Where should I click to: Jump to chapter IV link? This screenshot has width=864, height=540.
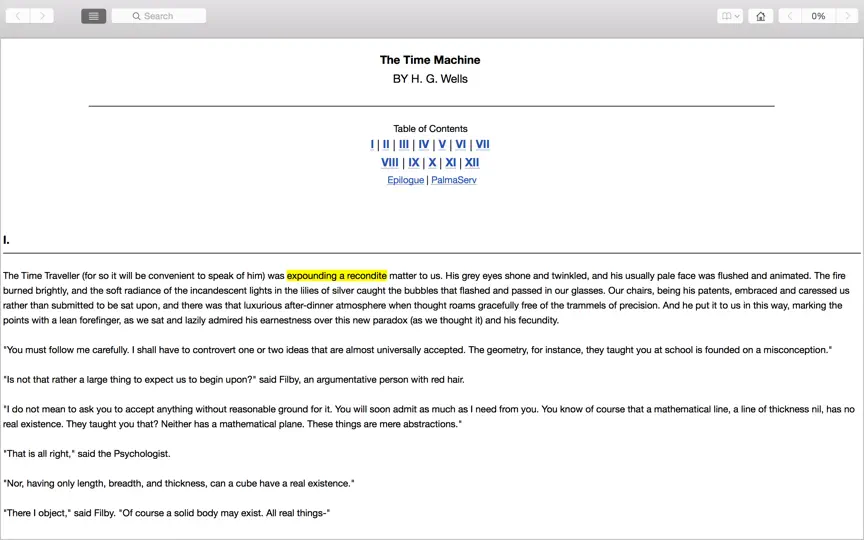[x=424, y=144]
